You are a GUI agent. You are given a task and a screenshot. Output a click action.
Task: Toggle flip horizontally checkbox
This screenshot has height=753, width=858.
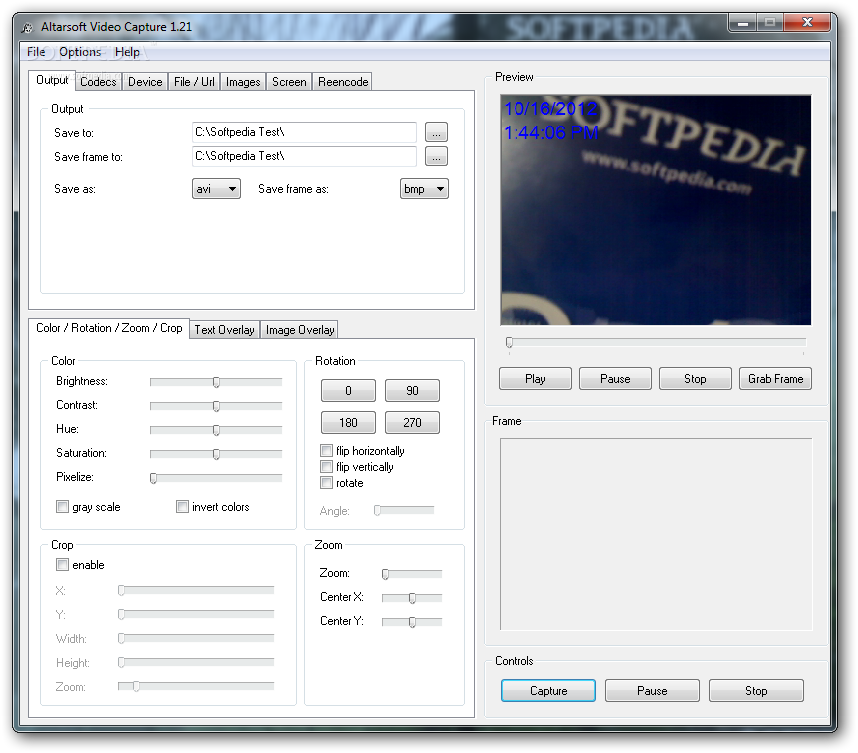[327, 451]
